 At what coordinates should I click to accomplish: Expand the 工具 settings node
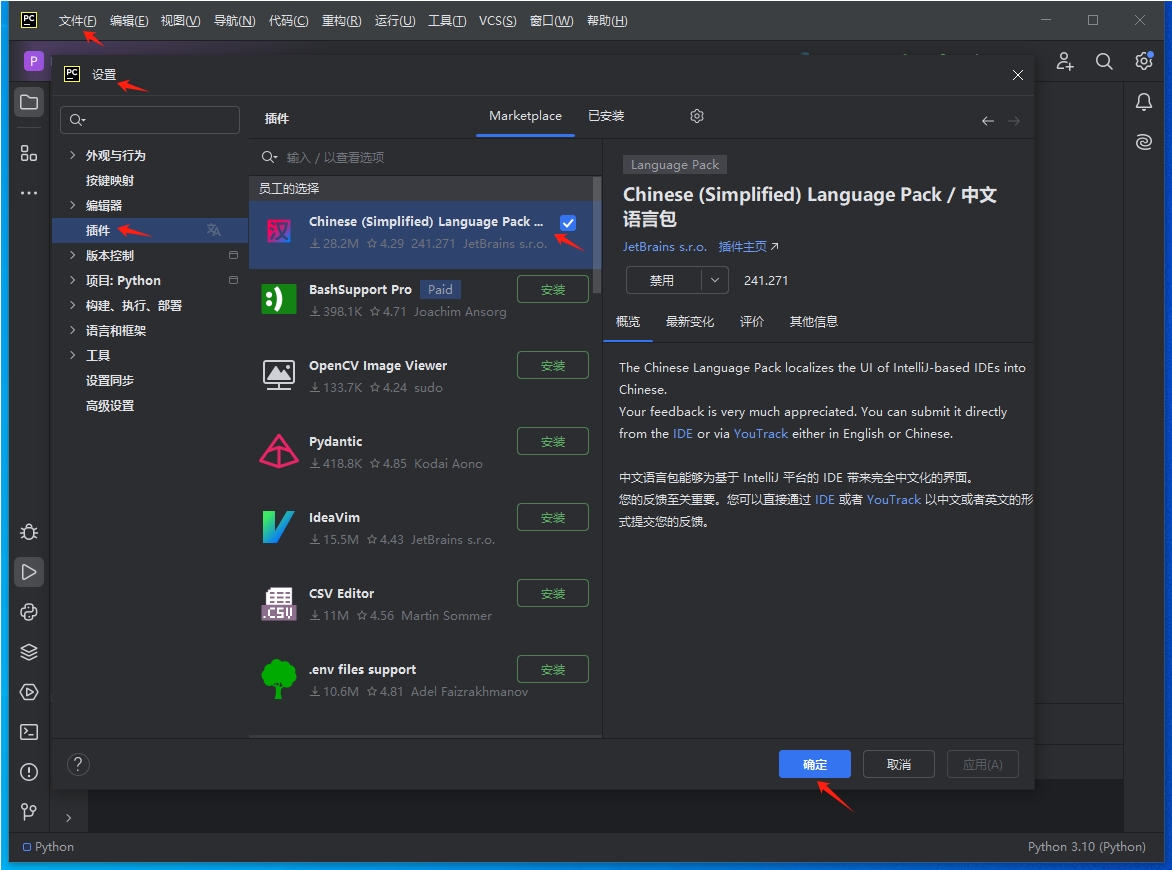tap(73, 355)
